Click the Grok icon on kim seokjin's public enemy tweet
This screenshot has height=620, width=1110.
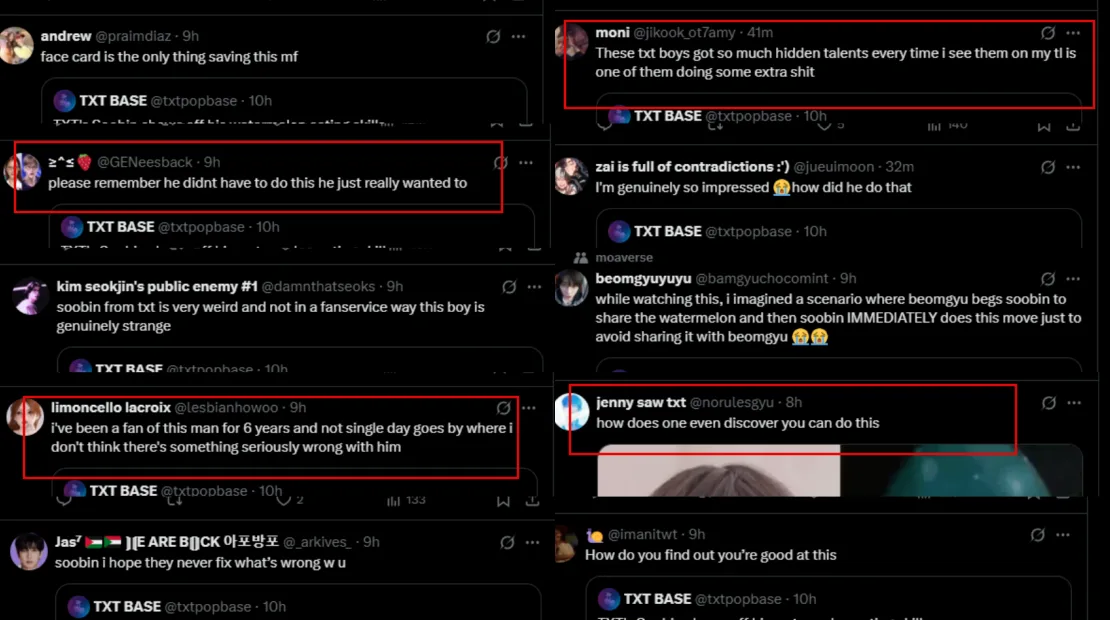(x=509, y=287)
